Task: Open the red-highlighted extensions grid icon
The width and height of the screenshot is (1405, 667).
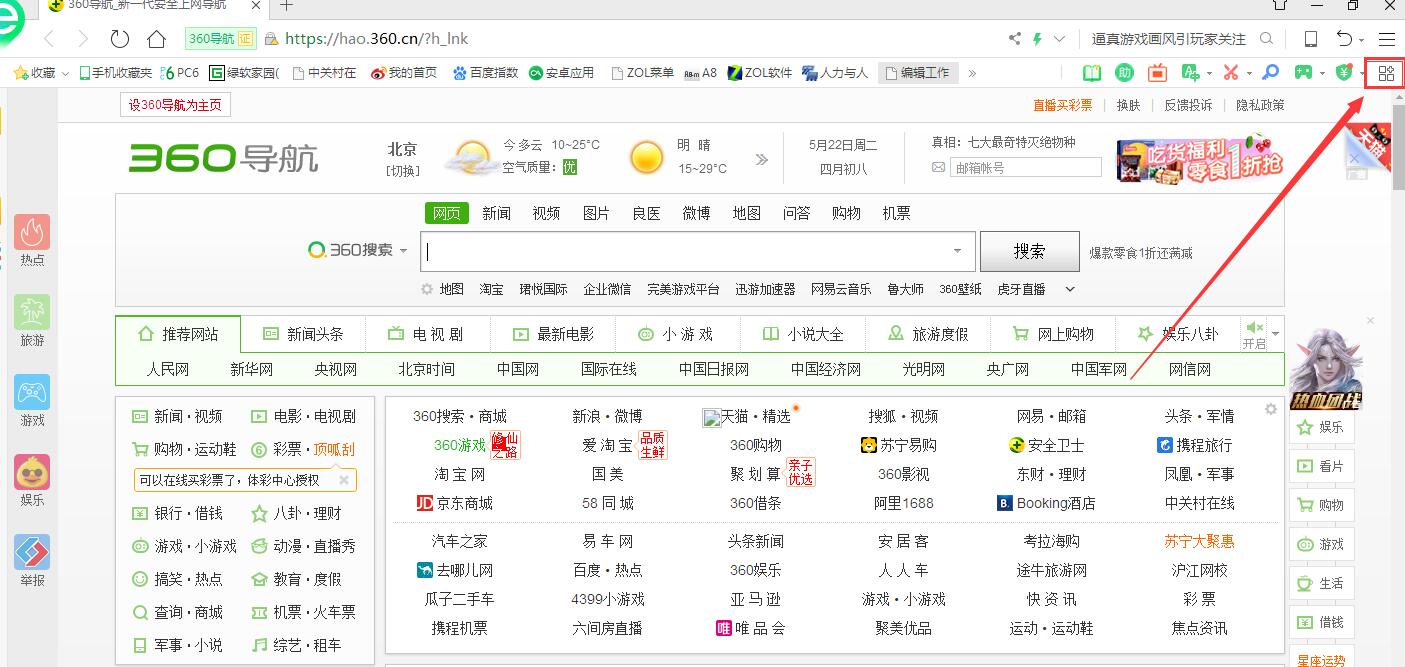Action: (1384, 72)
